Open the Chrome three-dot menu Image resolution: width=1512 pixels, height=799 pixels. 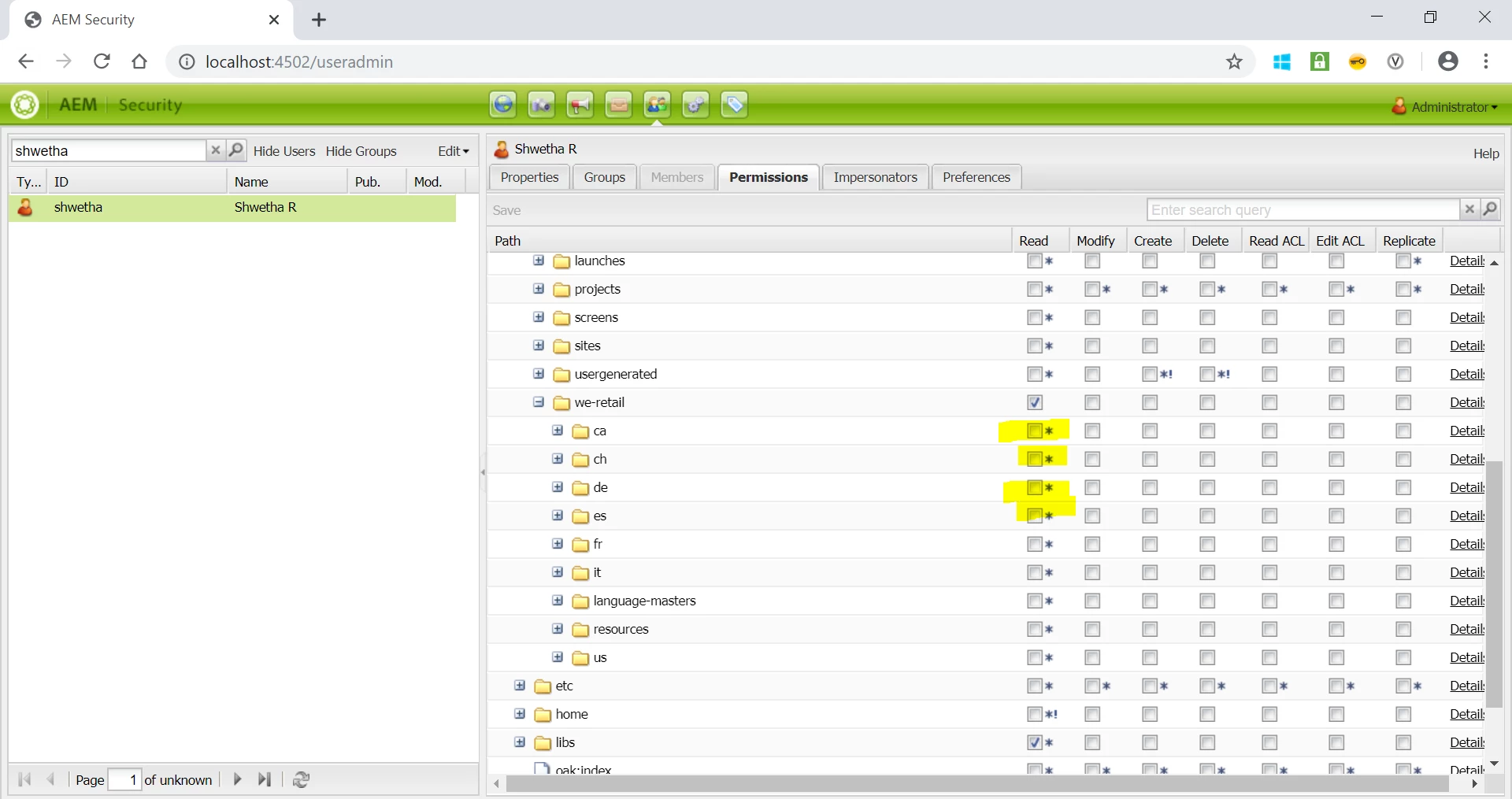click(x=1486, y=61)
